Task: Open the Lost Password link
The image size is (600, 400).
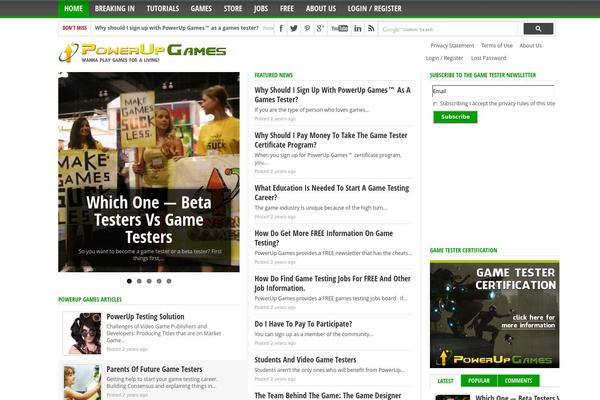Action: pyautogui.click(x=489, y=58)
